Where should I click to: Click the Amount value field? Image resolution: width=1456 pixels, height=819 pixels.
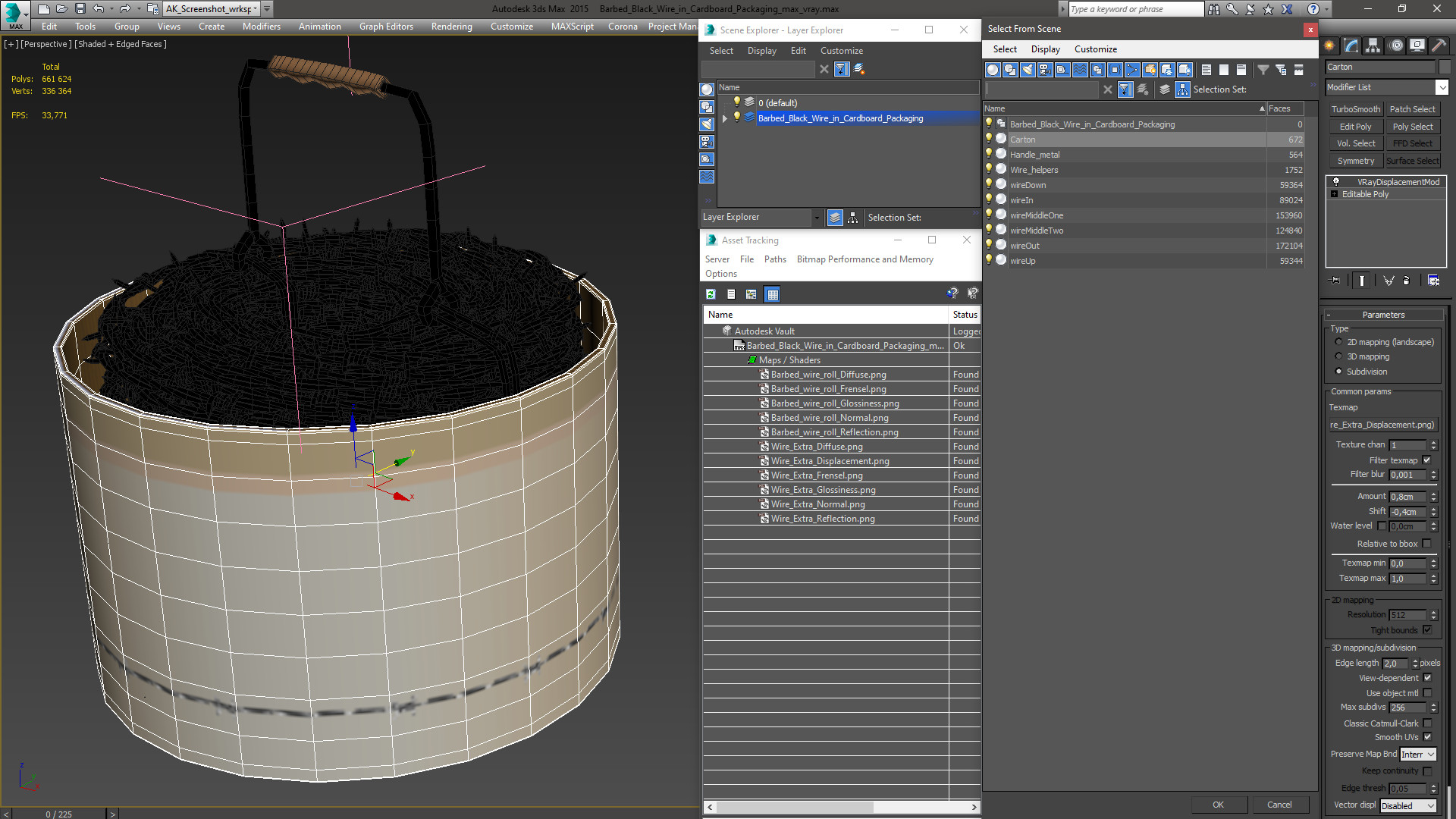pyautogui.click(x=1408, y=497)
